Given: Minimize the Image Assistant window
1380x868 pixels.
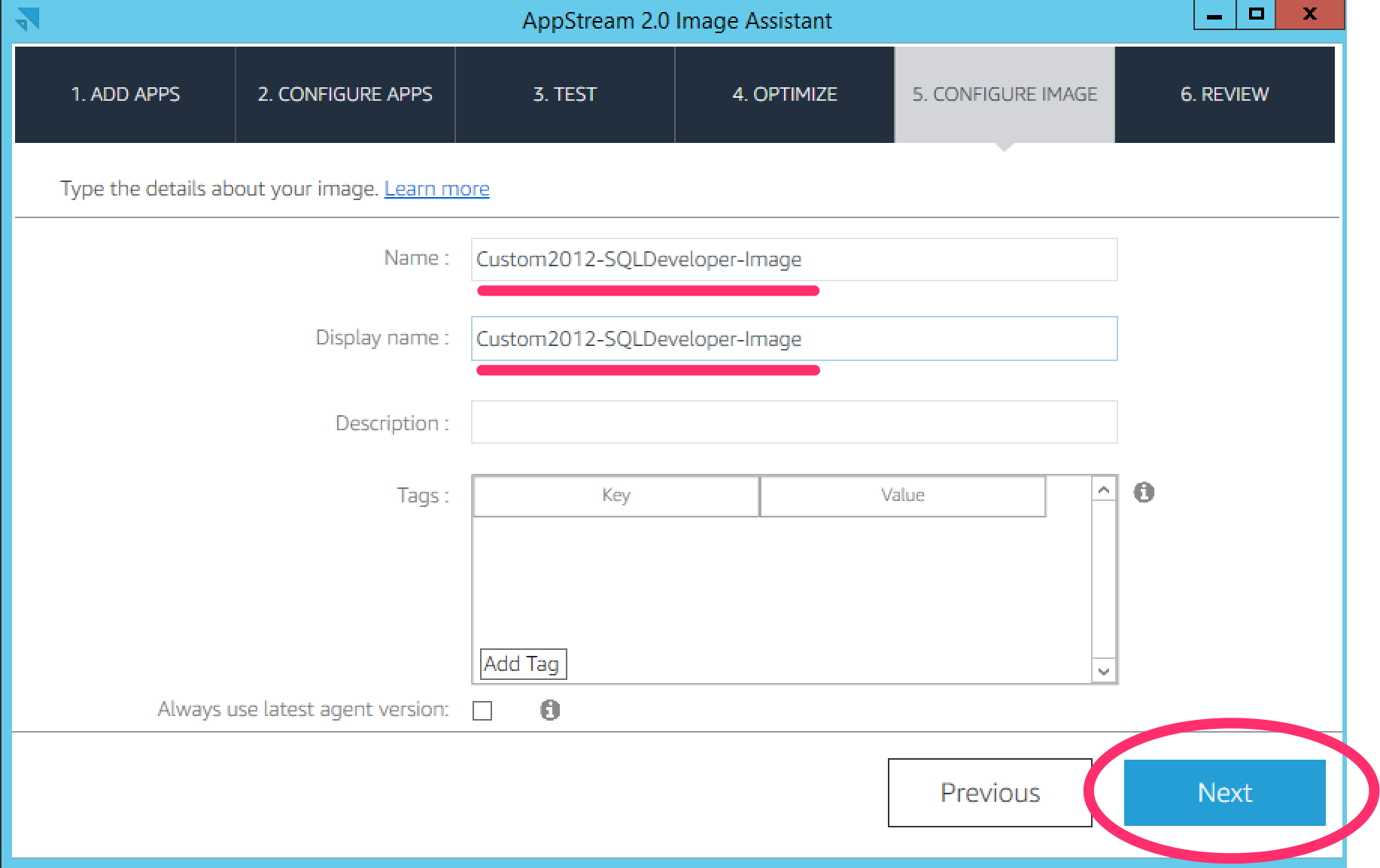Looking at the screenshot, I should point(1214,15).
